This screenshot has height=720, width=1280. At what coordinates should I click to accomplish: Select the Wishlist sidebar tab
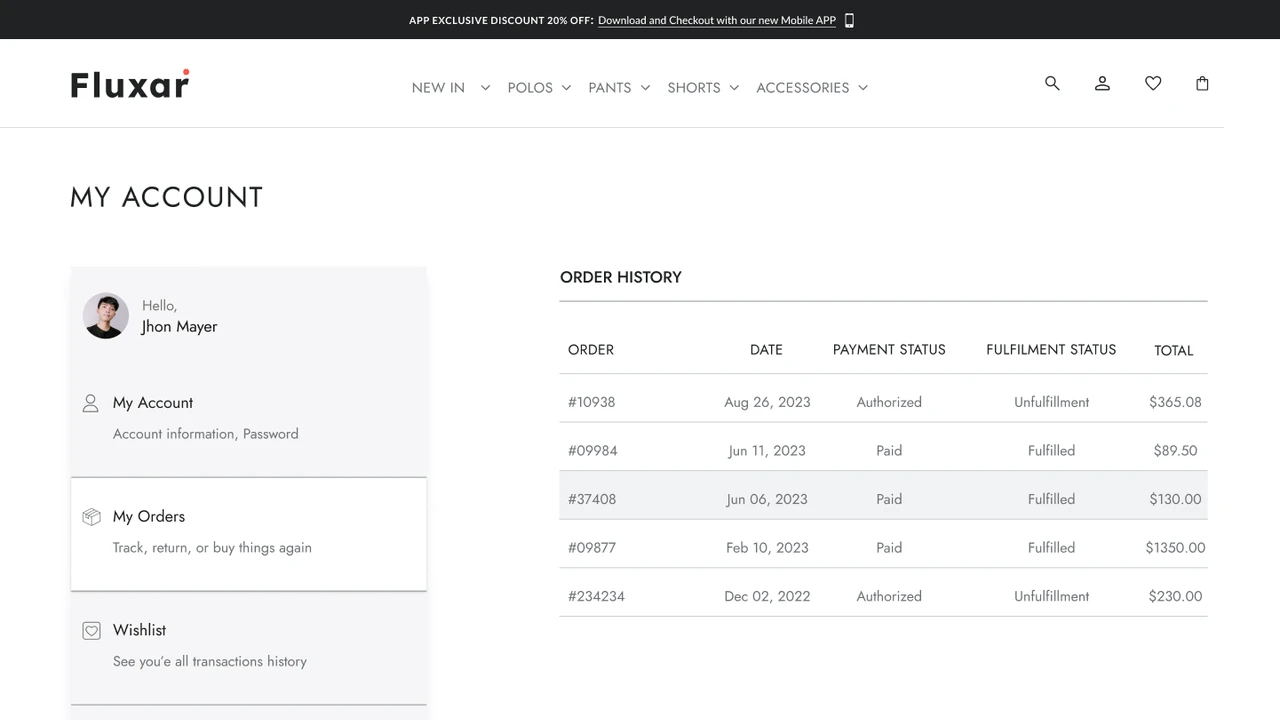pos(249,648)
